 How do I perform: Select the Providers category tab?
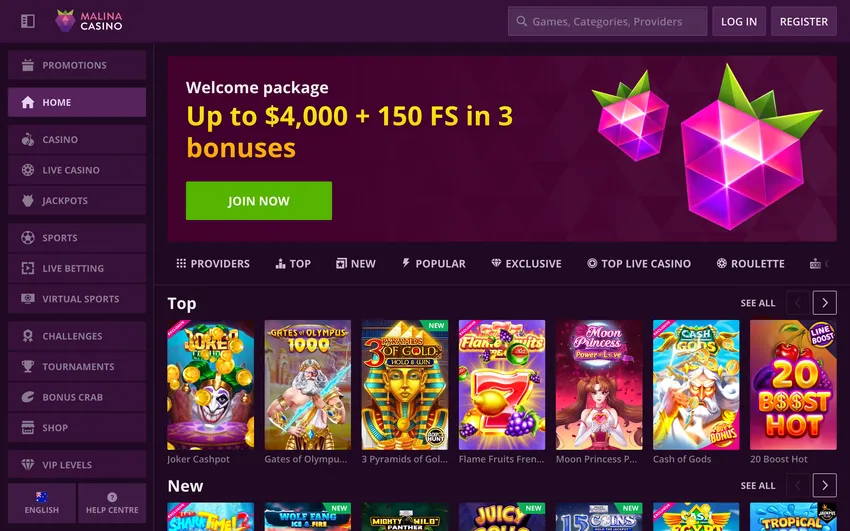(213, 264)
